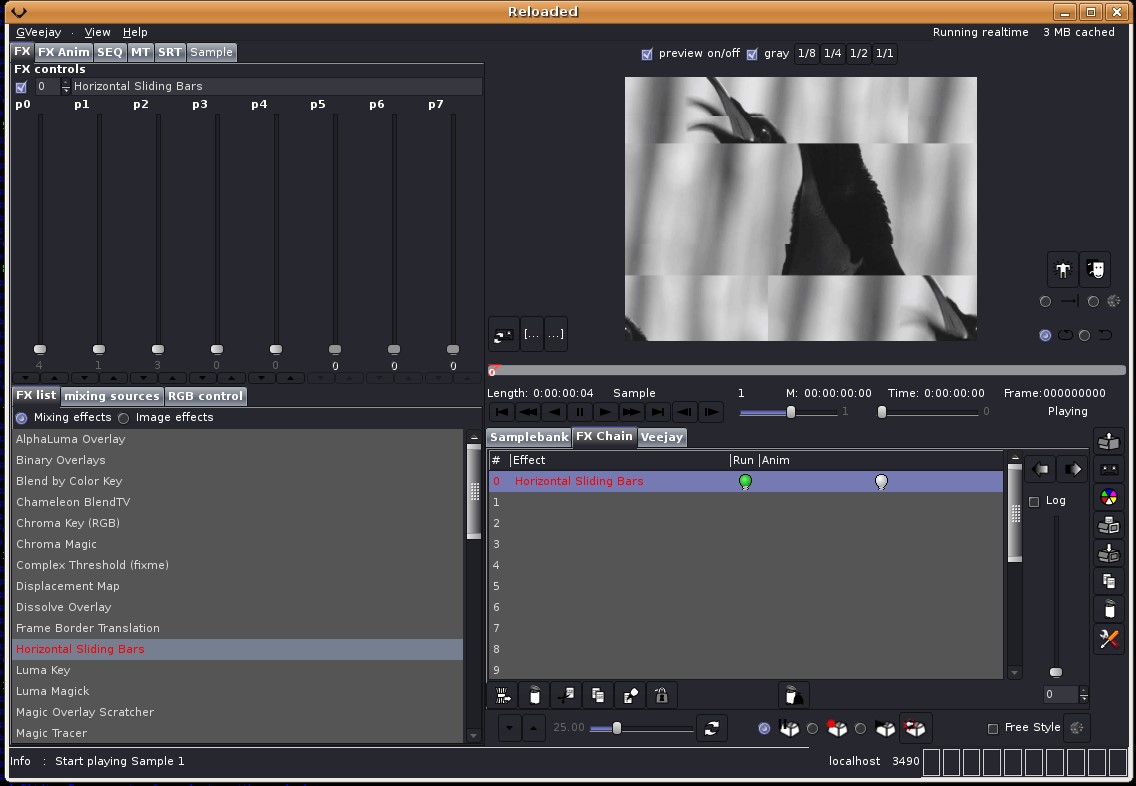The height and width of the screenshot is (786, 1136).
Task: Click the theater mask icon beside preview
Action: tap(1096, 268)
